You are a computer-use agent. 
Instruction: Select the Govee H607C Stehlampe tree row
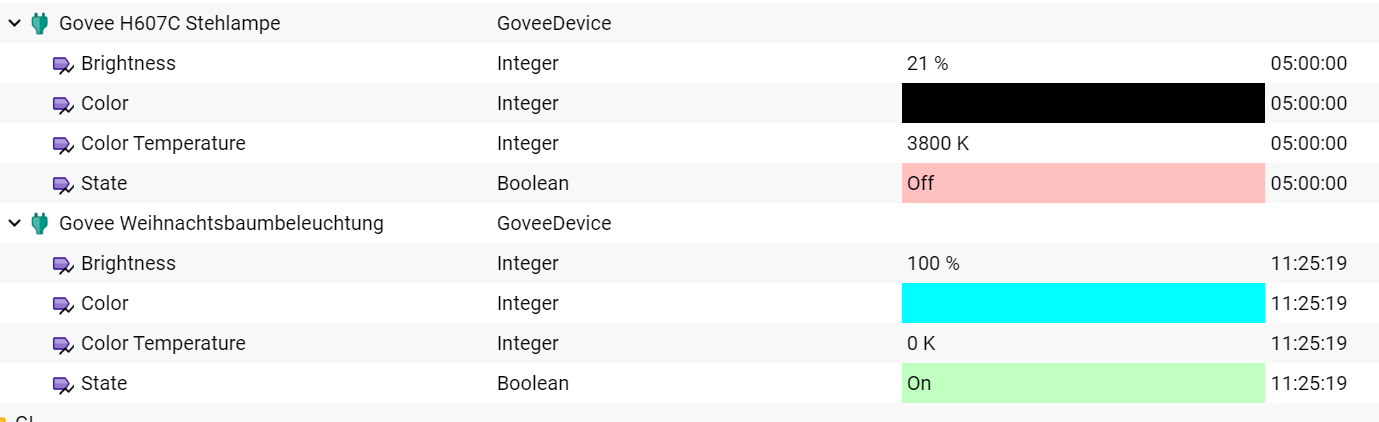tap(689, 23)
